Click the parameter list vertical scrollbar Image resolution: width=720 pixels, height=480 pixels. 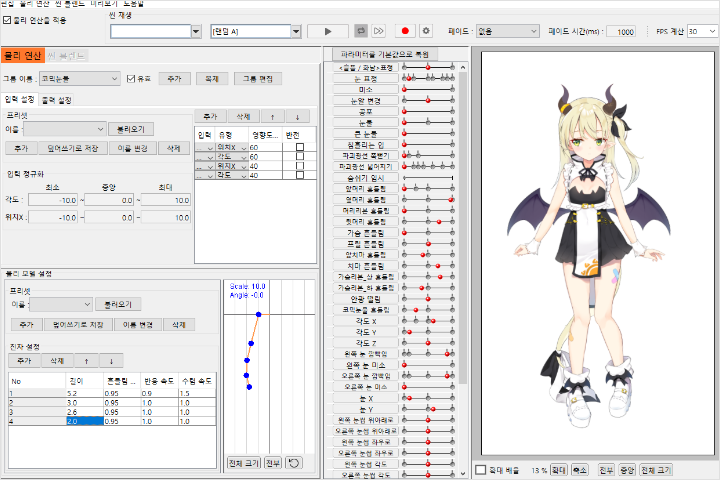(x=463, y=230)
